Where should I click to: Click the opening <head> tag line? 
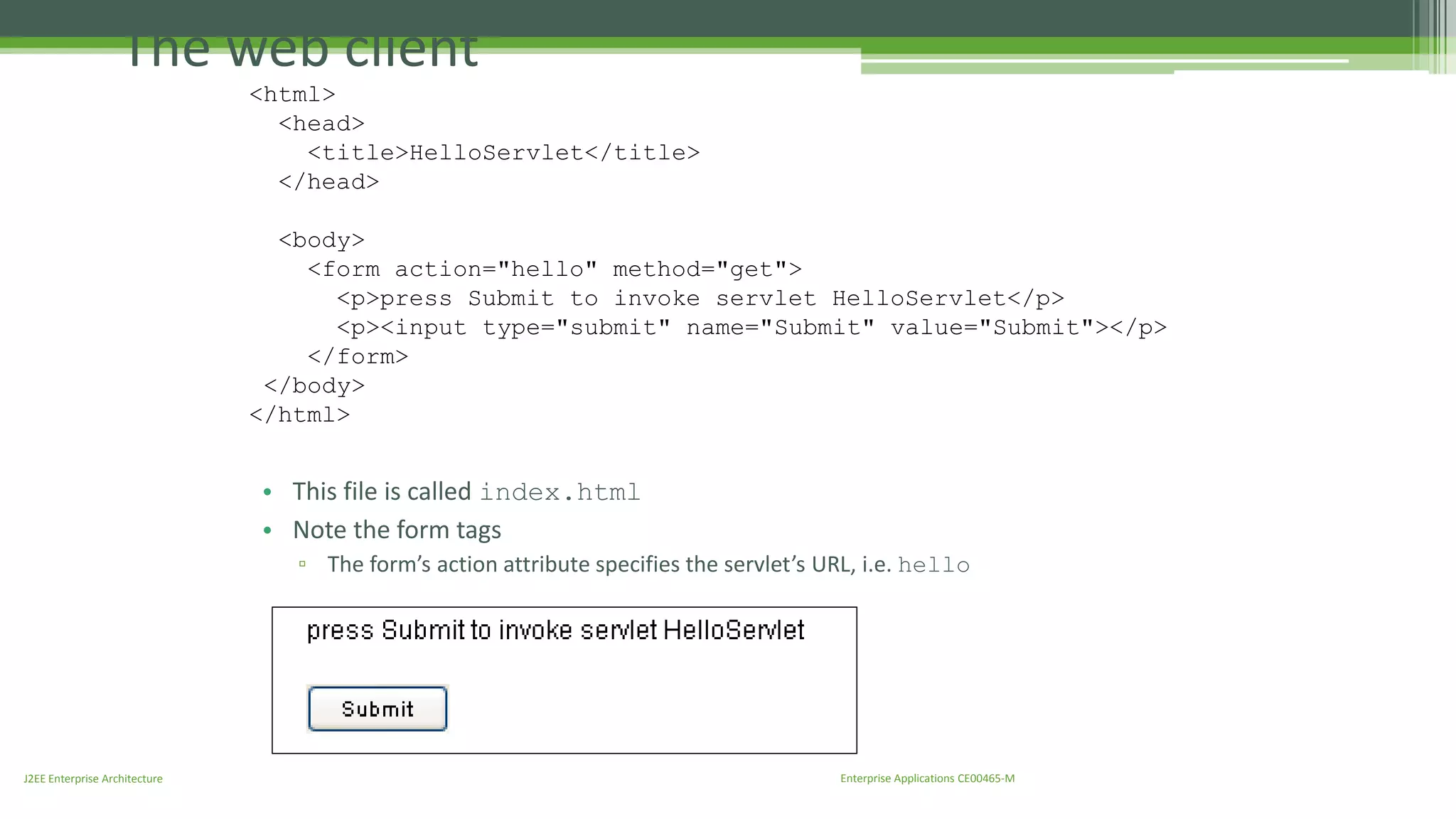pos(321,124)
